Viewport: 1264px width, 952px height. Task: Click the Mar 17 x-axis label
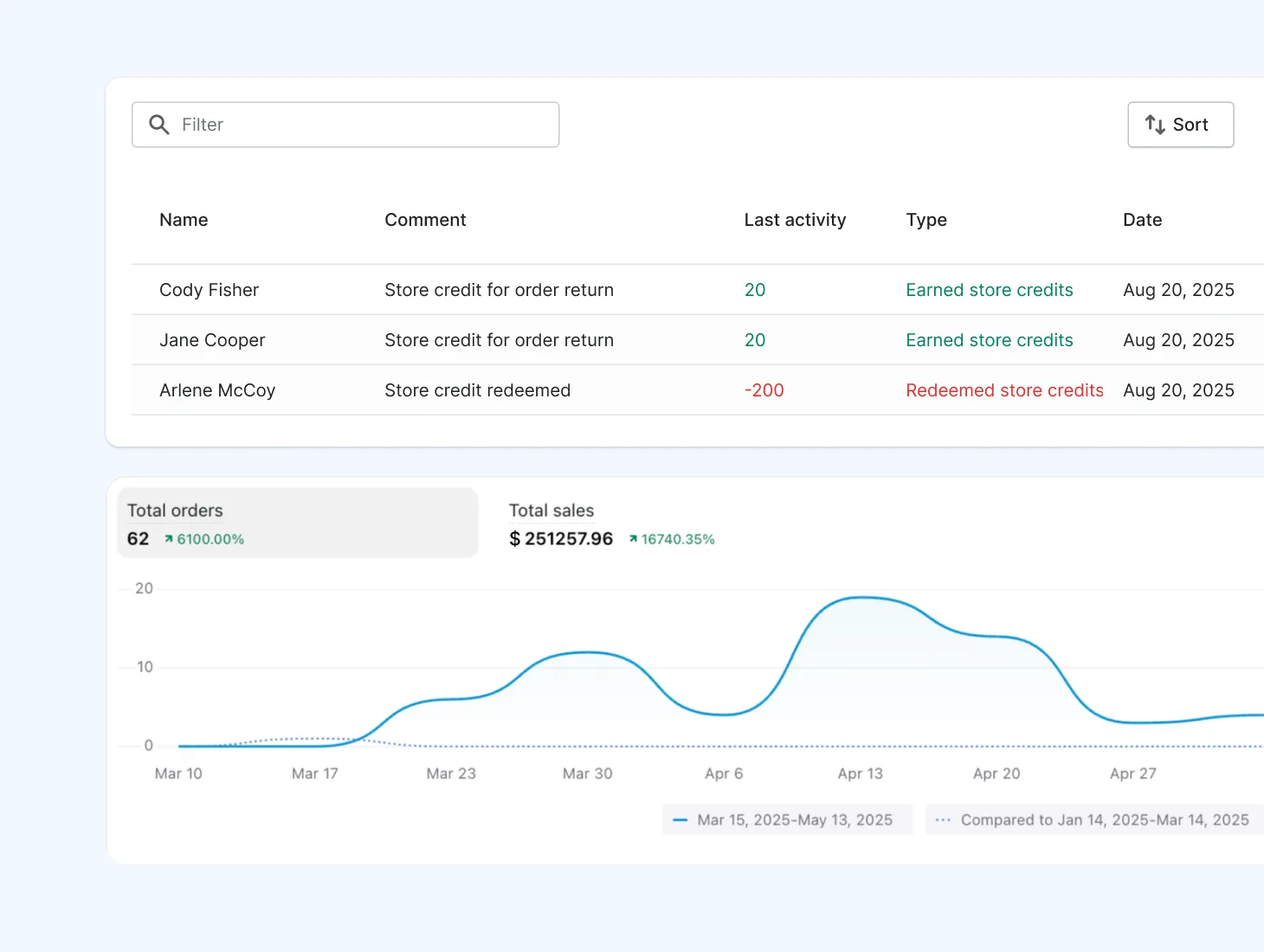[x=315, y=774]
